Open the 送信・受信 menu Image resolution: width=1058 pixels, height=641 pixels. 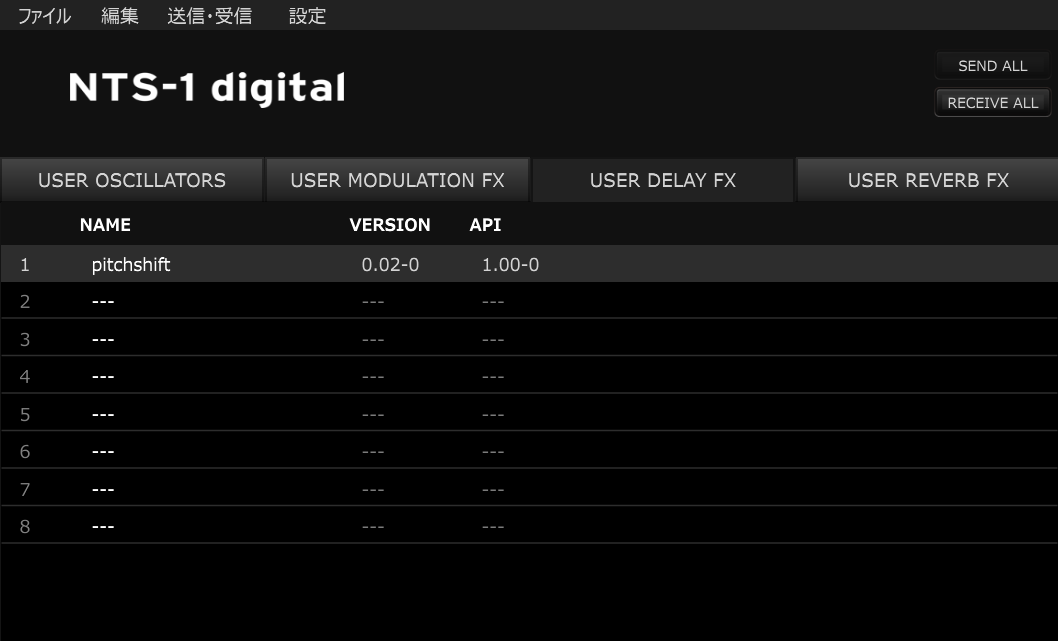(209, 16)
